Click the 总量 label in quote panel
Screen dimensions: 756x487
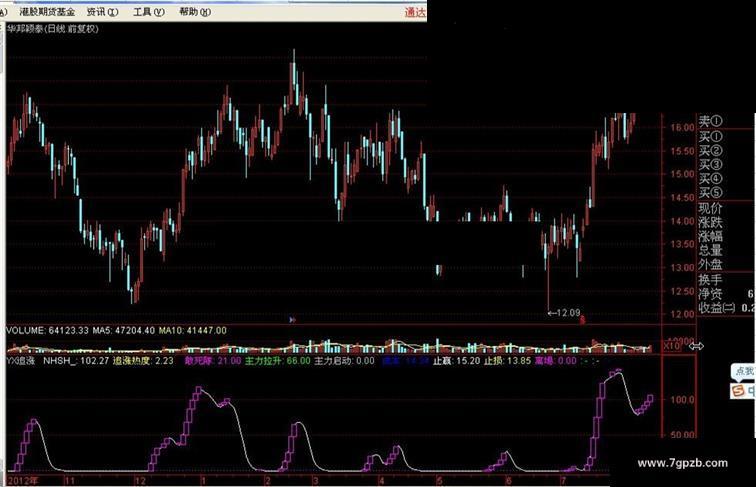click(x=711, y=250)
